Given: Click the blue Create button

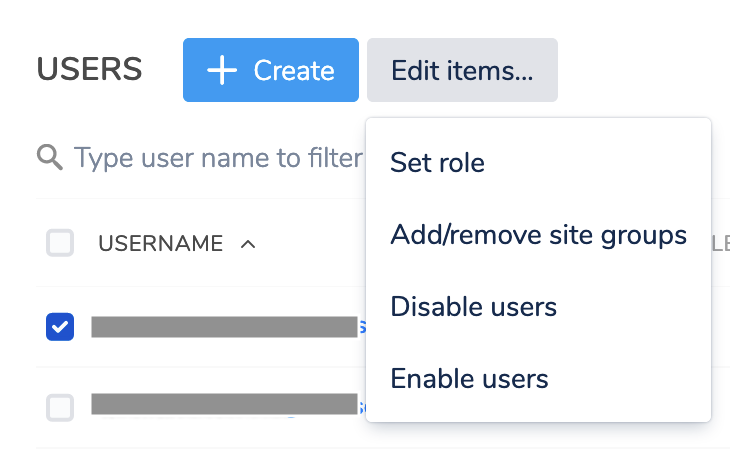Looking at the screenshot, I should point(270,70).
